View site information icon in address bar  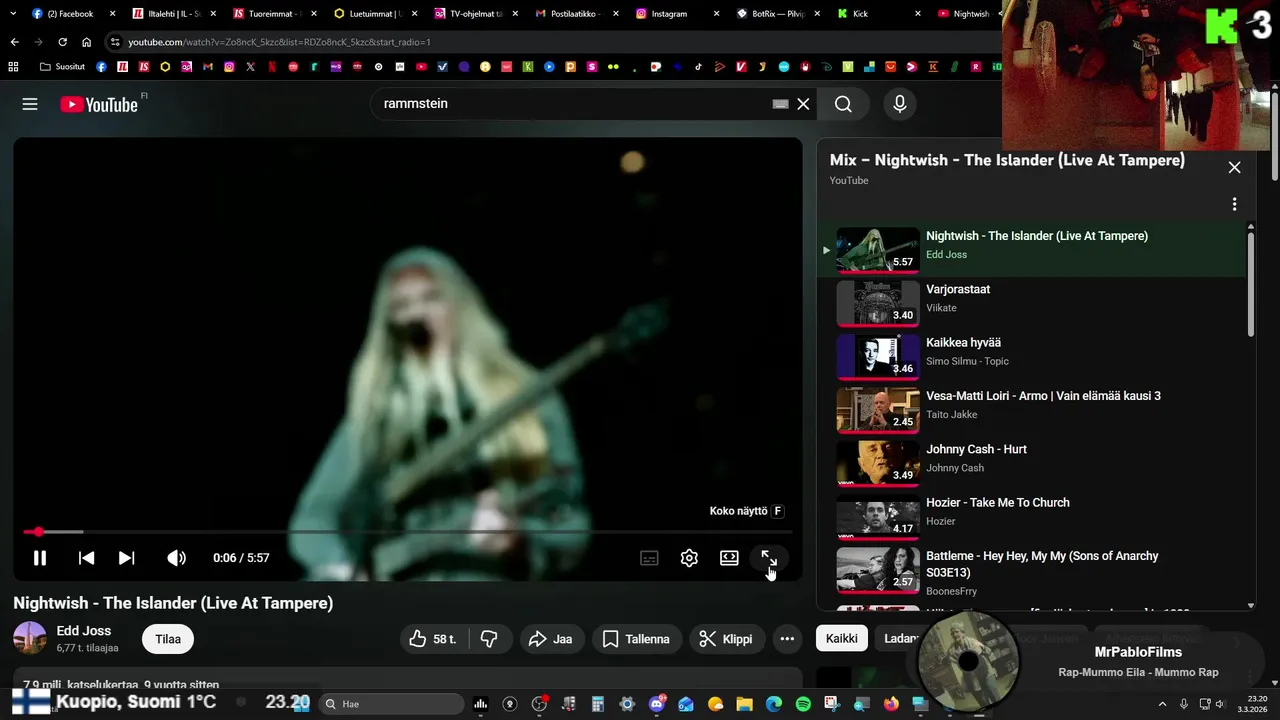tap(115, 42)
